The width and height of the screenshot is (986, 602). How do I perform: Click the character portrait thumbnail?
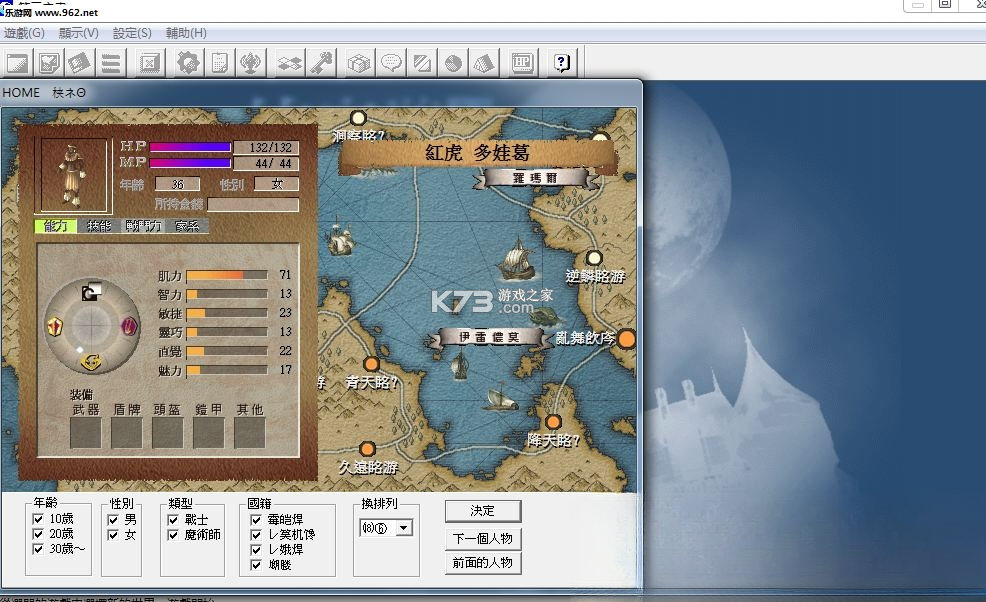tap(73, 175)
